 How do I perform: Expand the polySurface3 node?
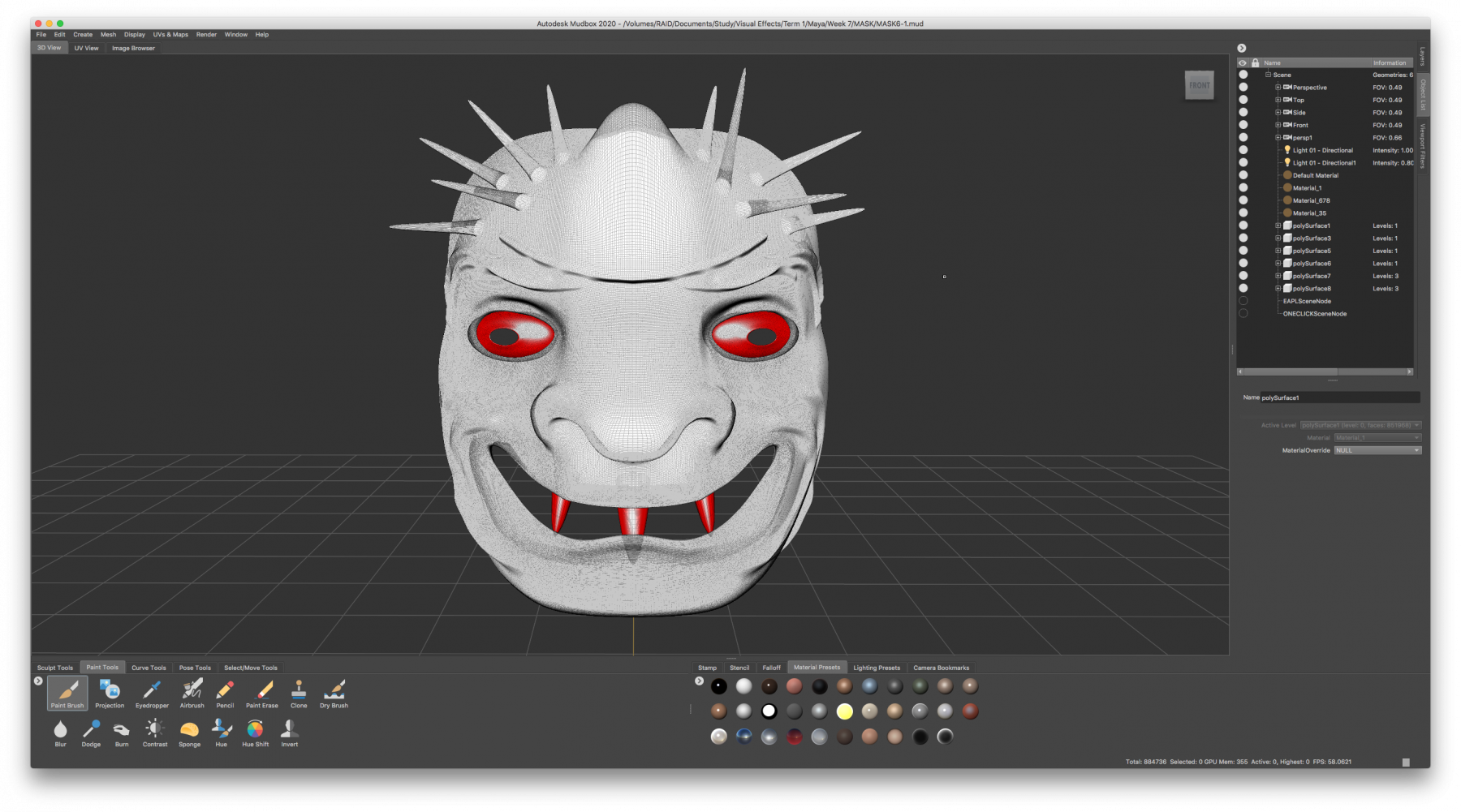(x=1278, y=238)
